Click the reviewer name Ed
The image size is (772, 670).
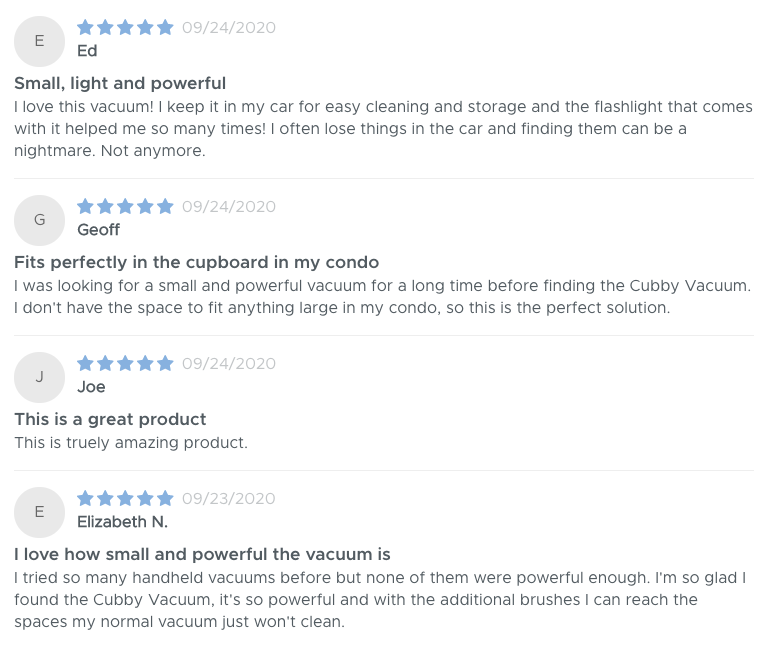pos(87,51)
